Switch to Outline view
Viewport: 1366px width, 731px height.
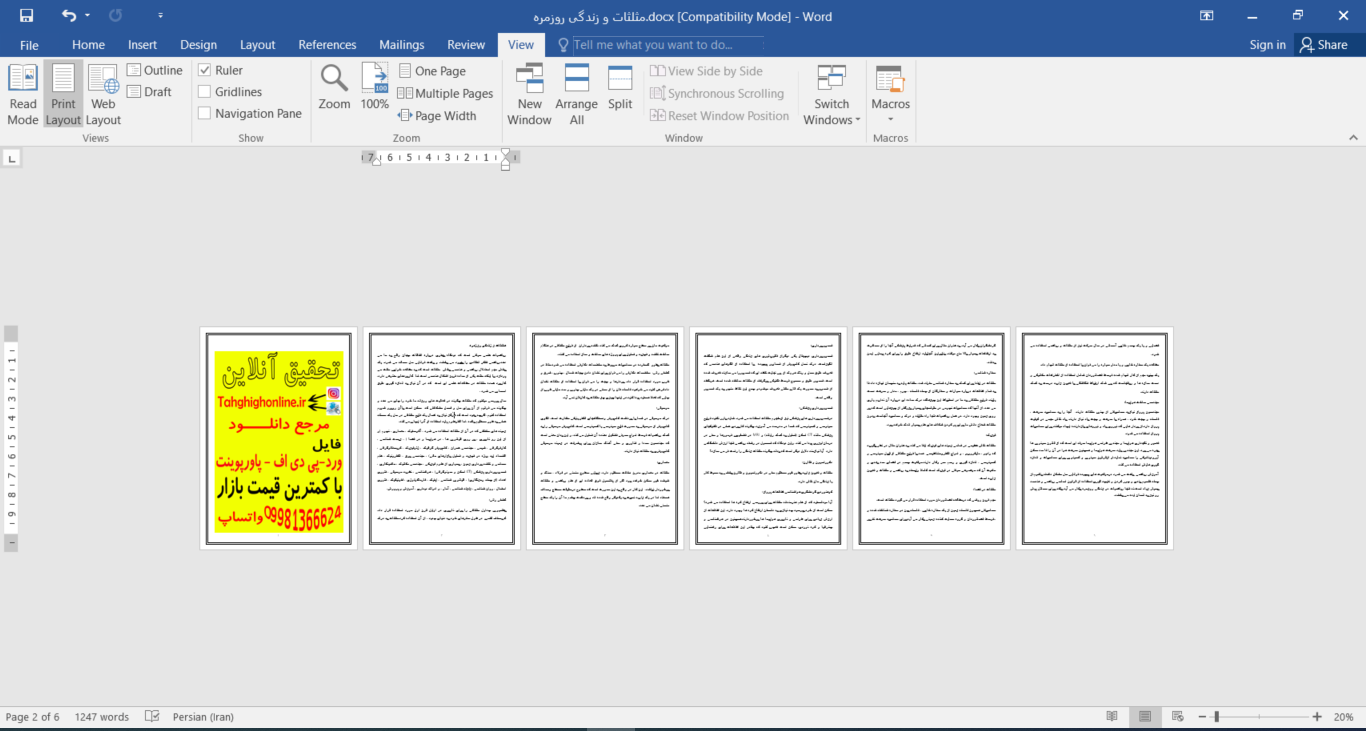click(155, 70)
